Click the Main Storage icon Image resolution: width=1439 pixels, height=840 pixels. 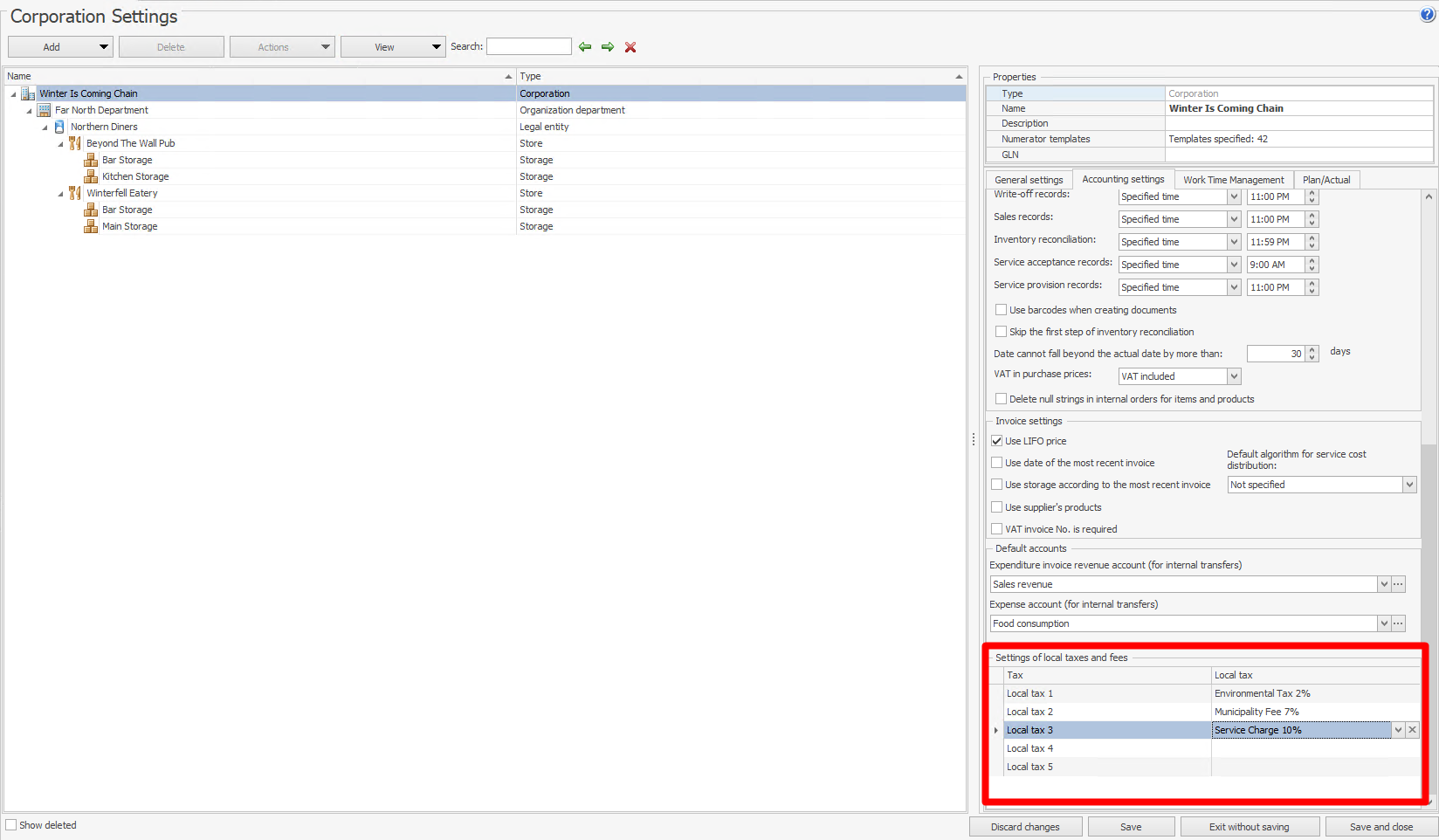pyautogui.click(x=91, y=226)
